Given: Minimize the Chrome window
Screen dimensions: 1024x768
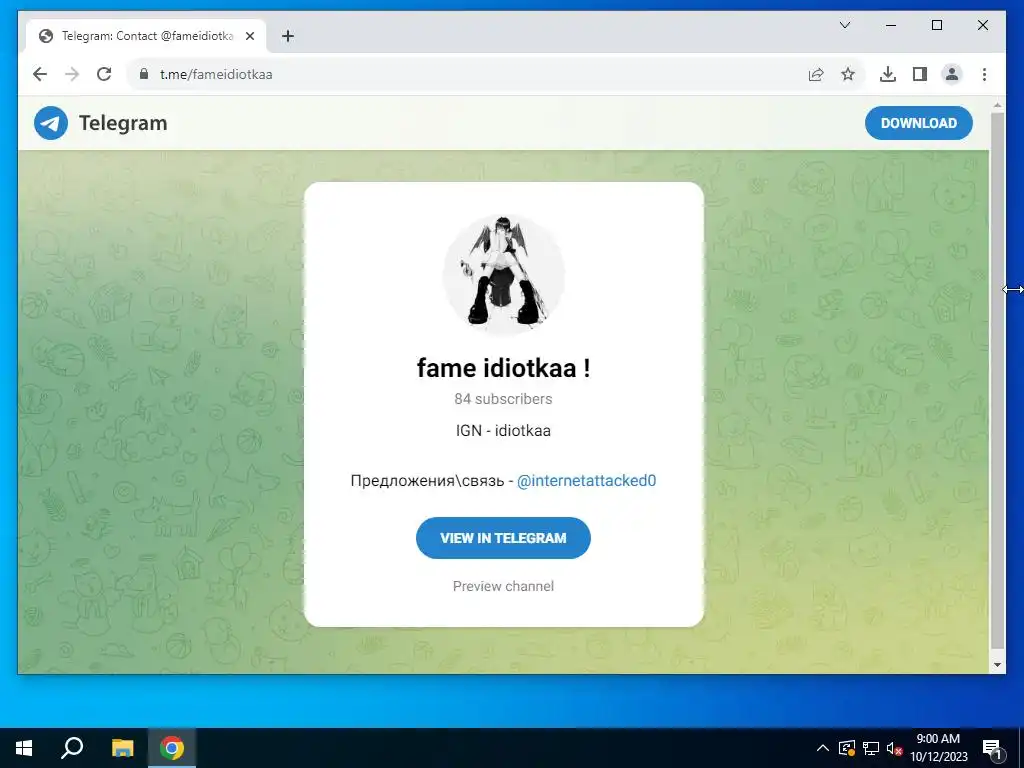Looking at the screenshot, I should click(891, 25).
